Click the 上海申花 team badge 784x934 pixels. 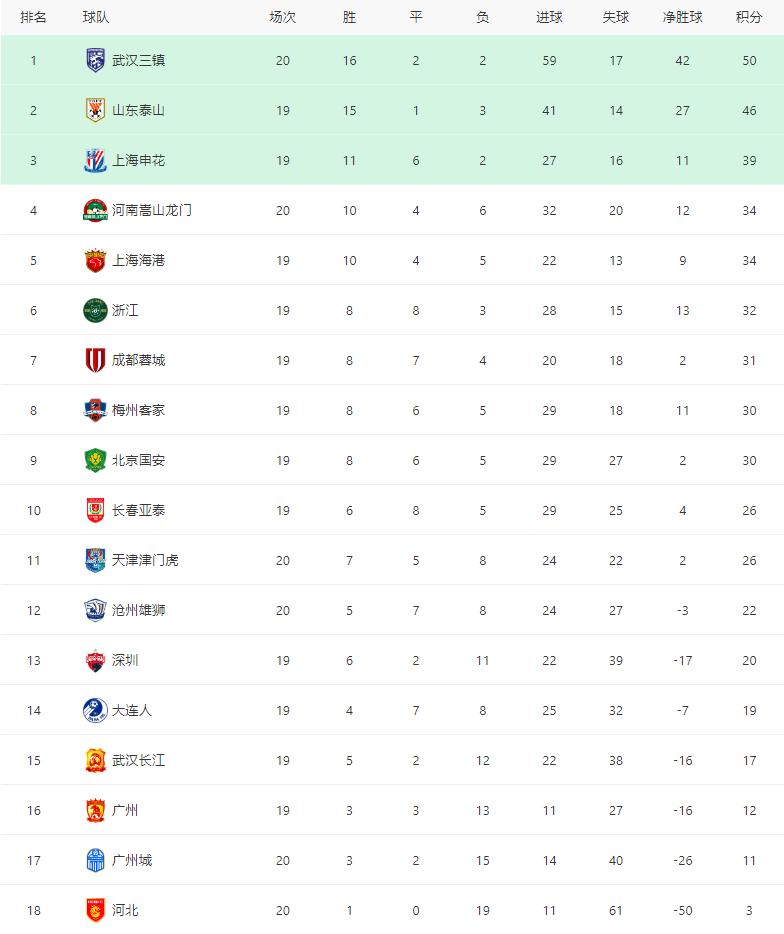click(x=95, y=160)
